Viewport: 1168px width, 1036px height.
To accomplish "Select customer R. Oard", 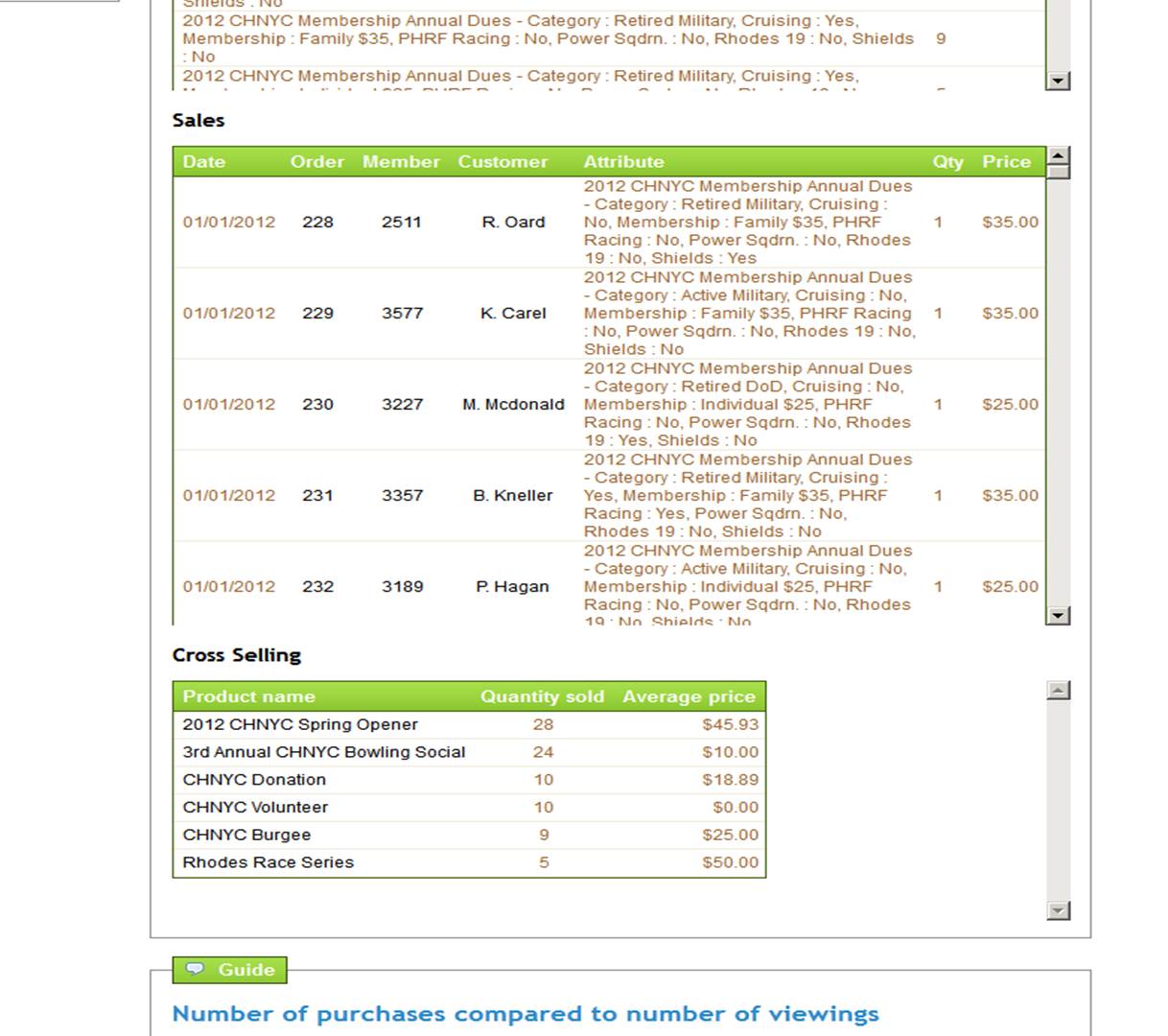I will click(513, 222).
